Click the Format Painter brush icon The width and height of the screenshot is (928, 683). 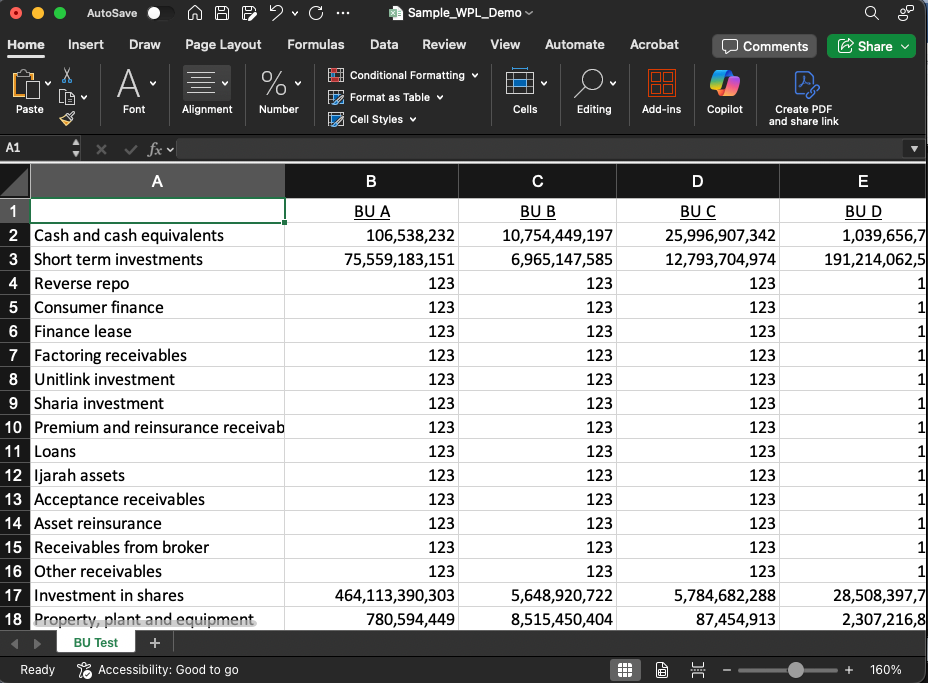67,119
